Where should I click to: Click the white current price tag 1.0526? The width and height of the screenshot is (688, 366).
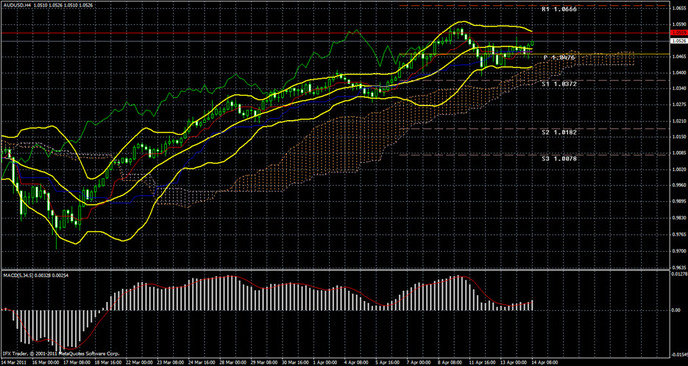pos(678,40)
